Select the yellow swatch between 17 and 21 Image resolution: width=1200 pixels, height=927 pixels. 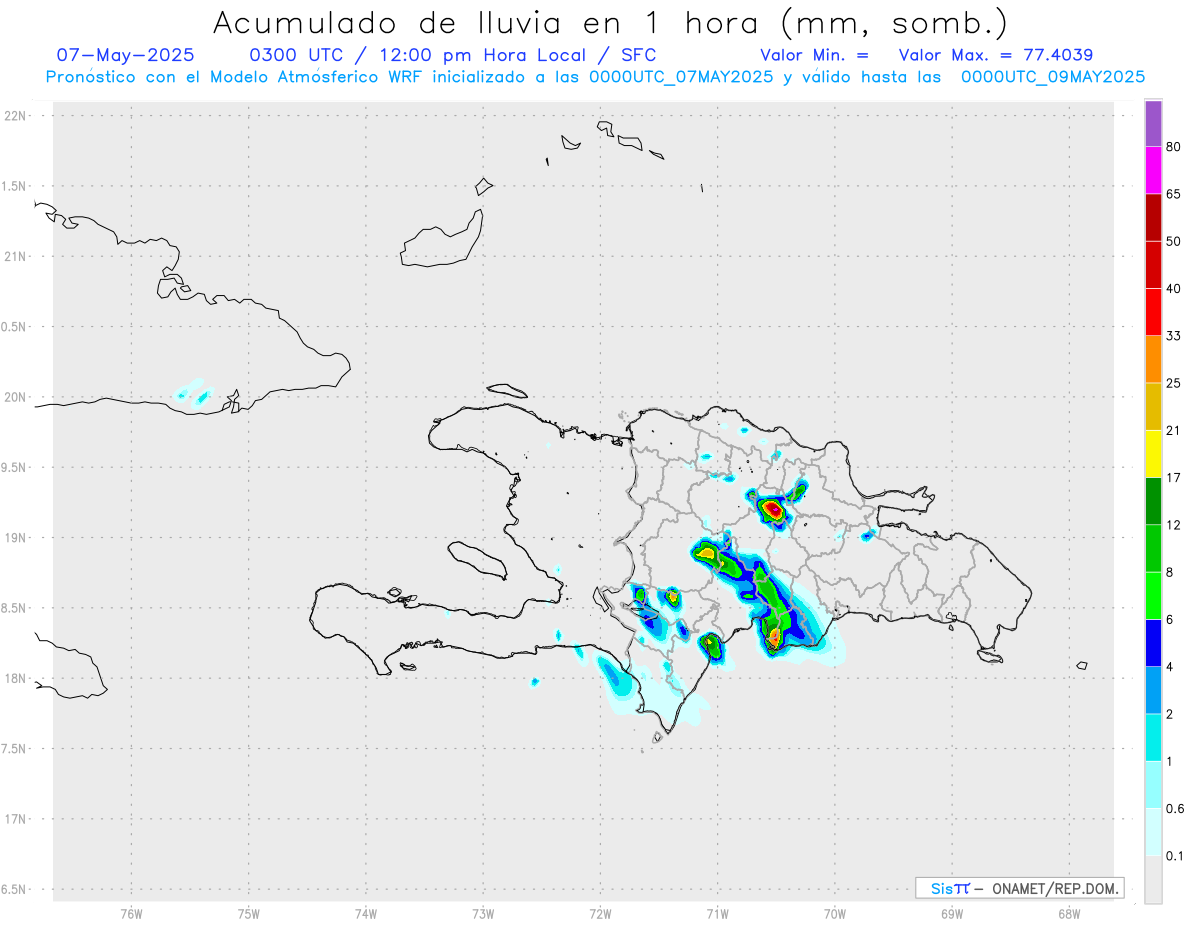tap(1153, 453)
